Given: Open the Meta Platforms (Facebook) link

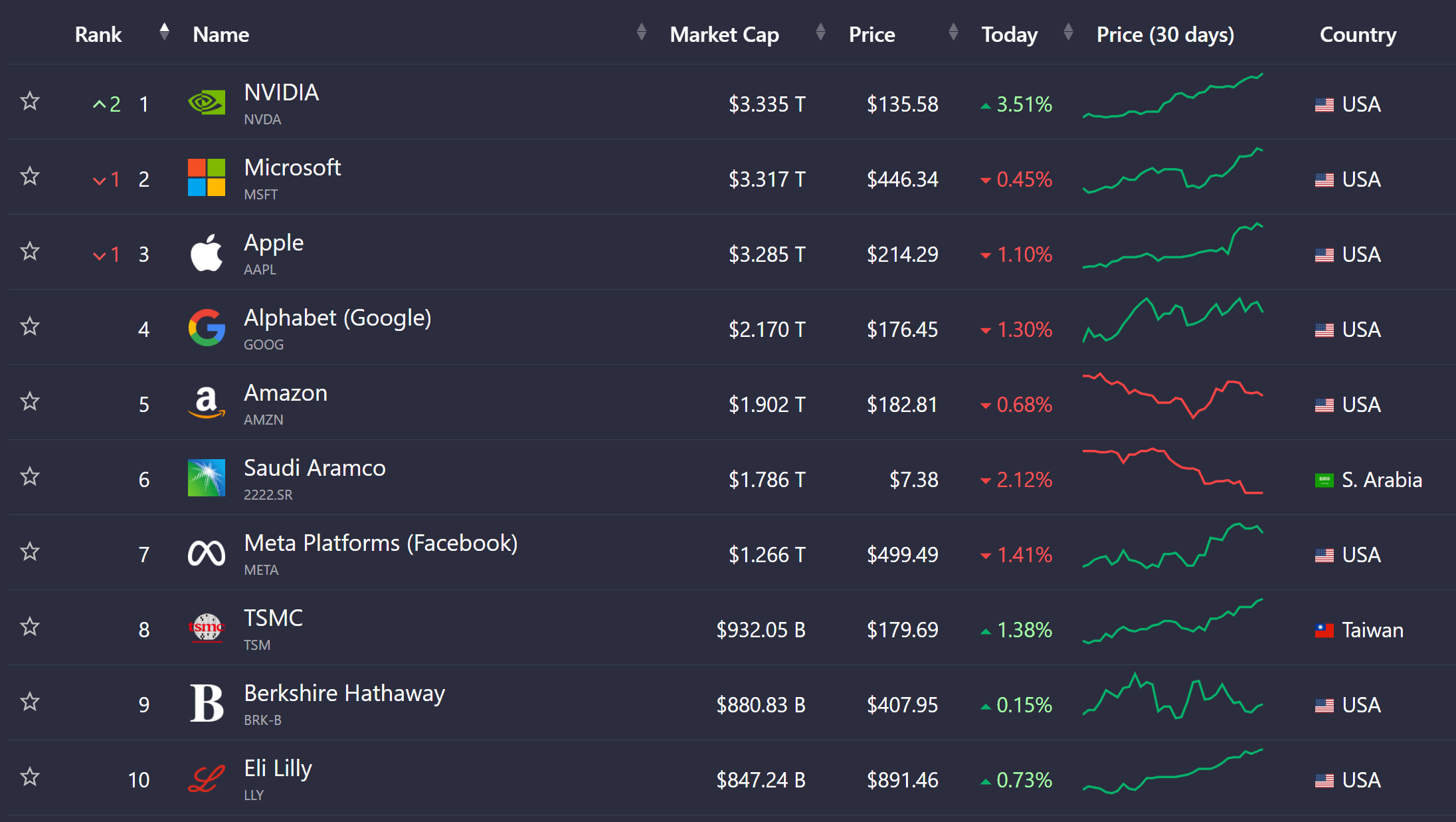Looking at the screenshot, I should pyautogui.click(x=381, y=544).
